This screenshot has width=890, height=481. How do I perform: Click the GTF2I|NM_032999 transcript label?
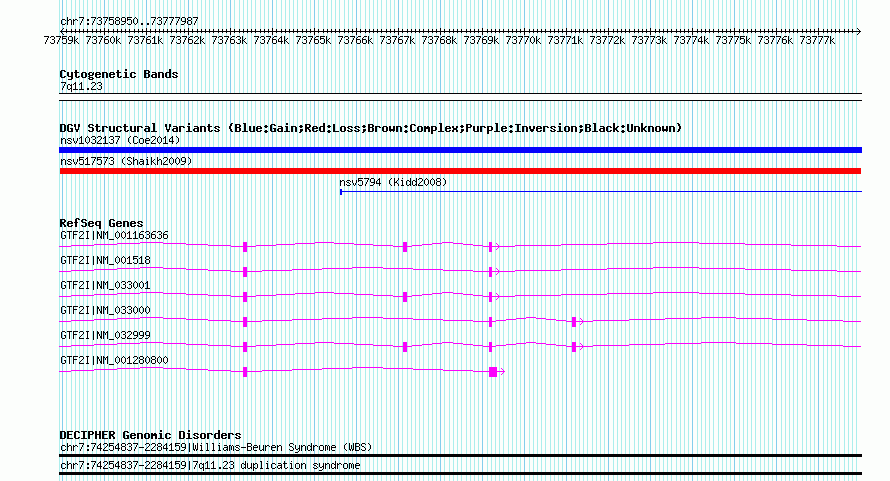[106, 335]
